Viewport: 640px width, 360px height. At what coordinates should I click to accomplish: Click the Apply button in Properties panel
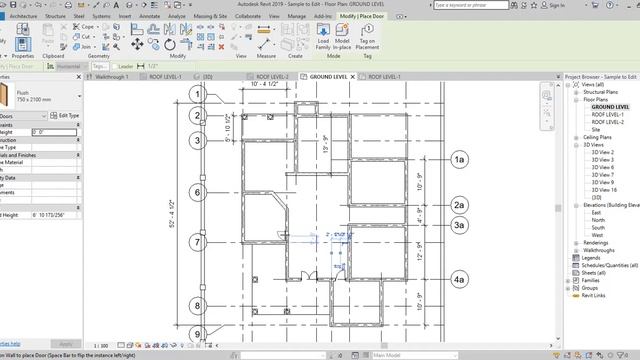(66, 344)
